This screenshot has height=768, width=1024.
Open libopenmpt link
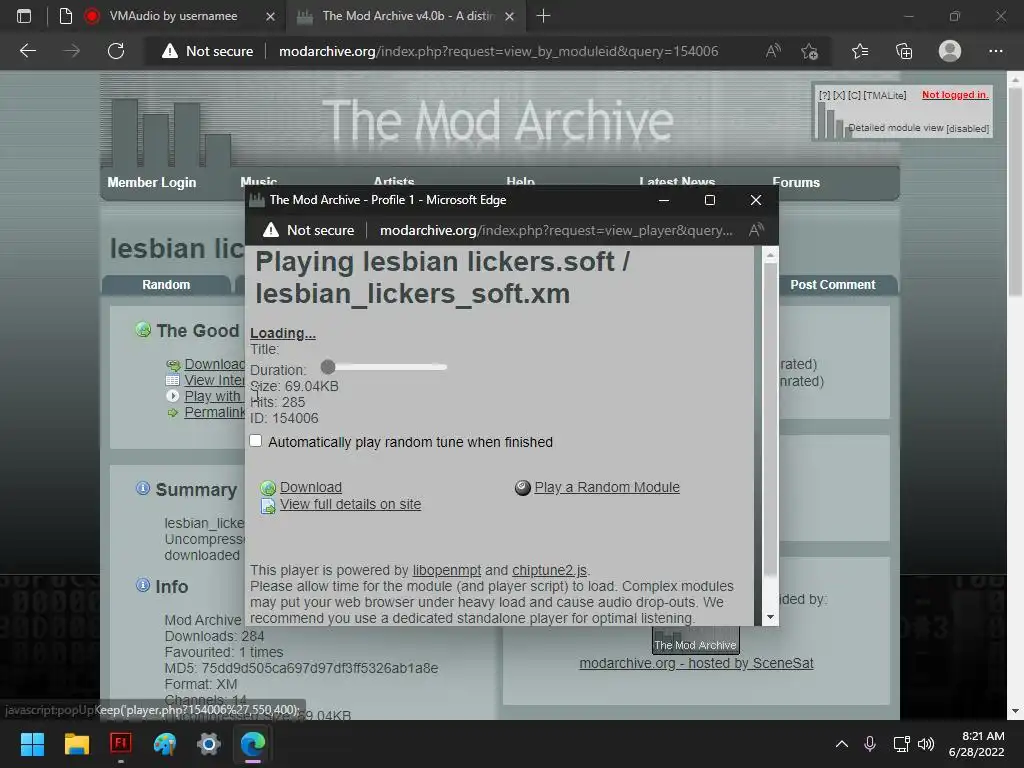pyautogui.click(x=447, y=570)
